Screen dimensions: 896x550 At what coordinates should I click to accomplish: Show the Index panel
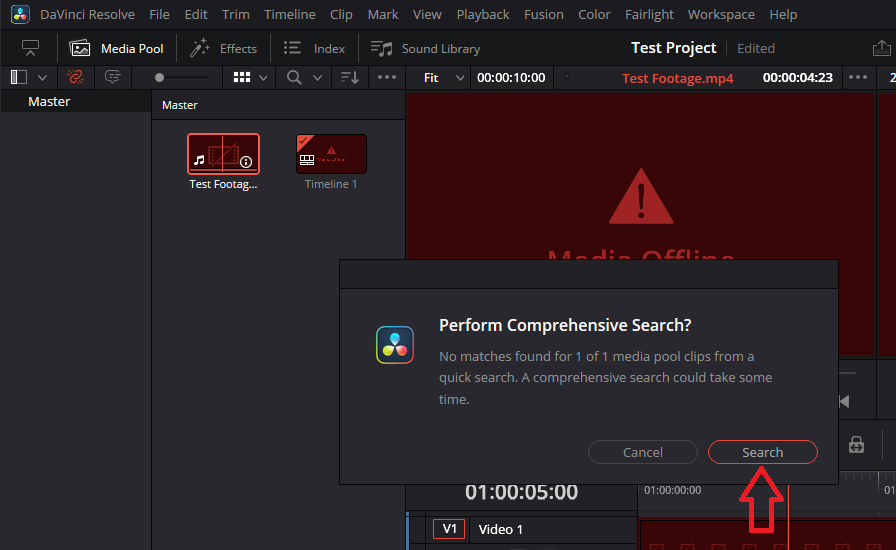point(314,48)
